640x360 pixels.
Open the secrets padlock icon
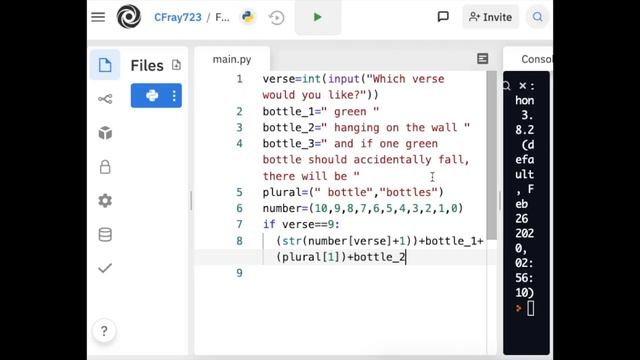point(105,167)
